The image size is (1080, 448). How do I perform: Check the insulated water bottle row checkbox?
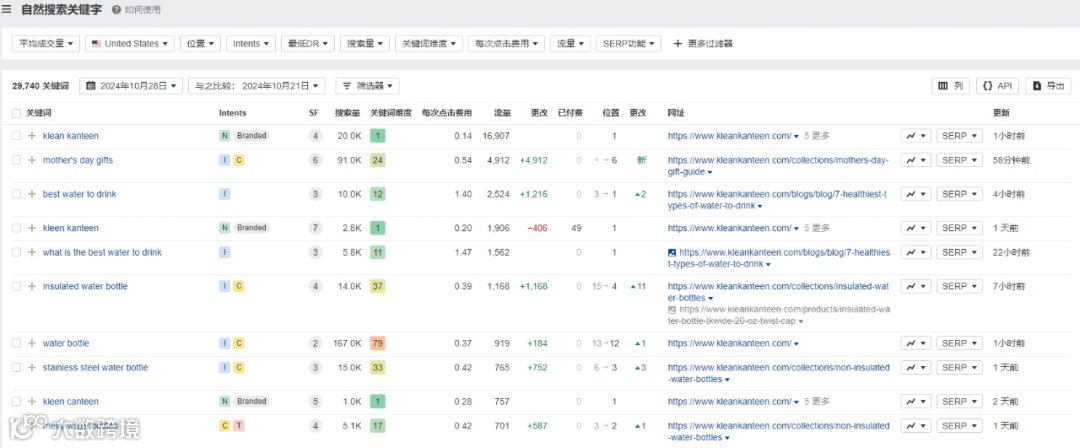click(17, 286)
